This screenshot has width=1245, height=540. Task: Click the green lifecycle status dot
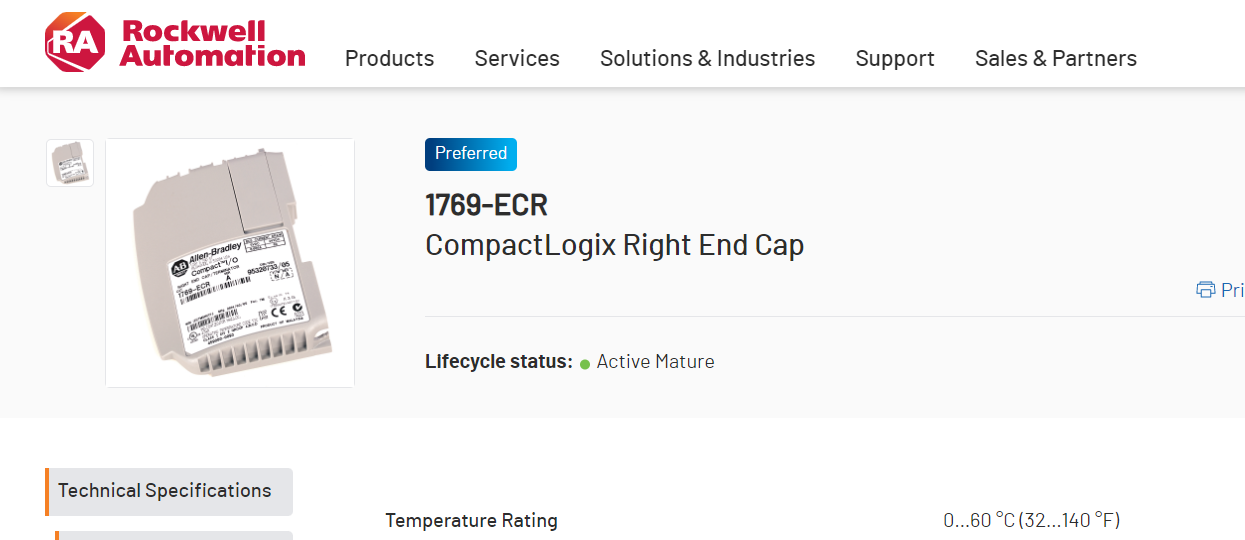click(x=585, y=364)
